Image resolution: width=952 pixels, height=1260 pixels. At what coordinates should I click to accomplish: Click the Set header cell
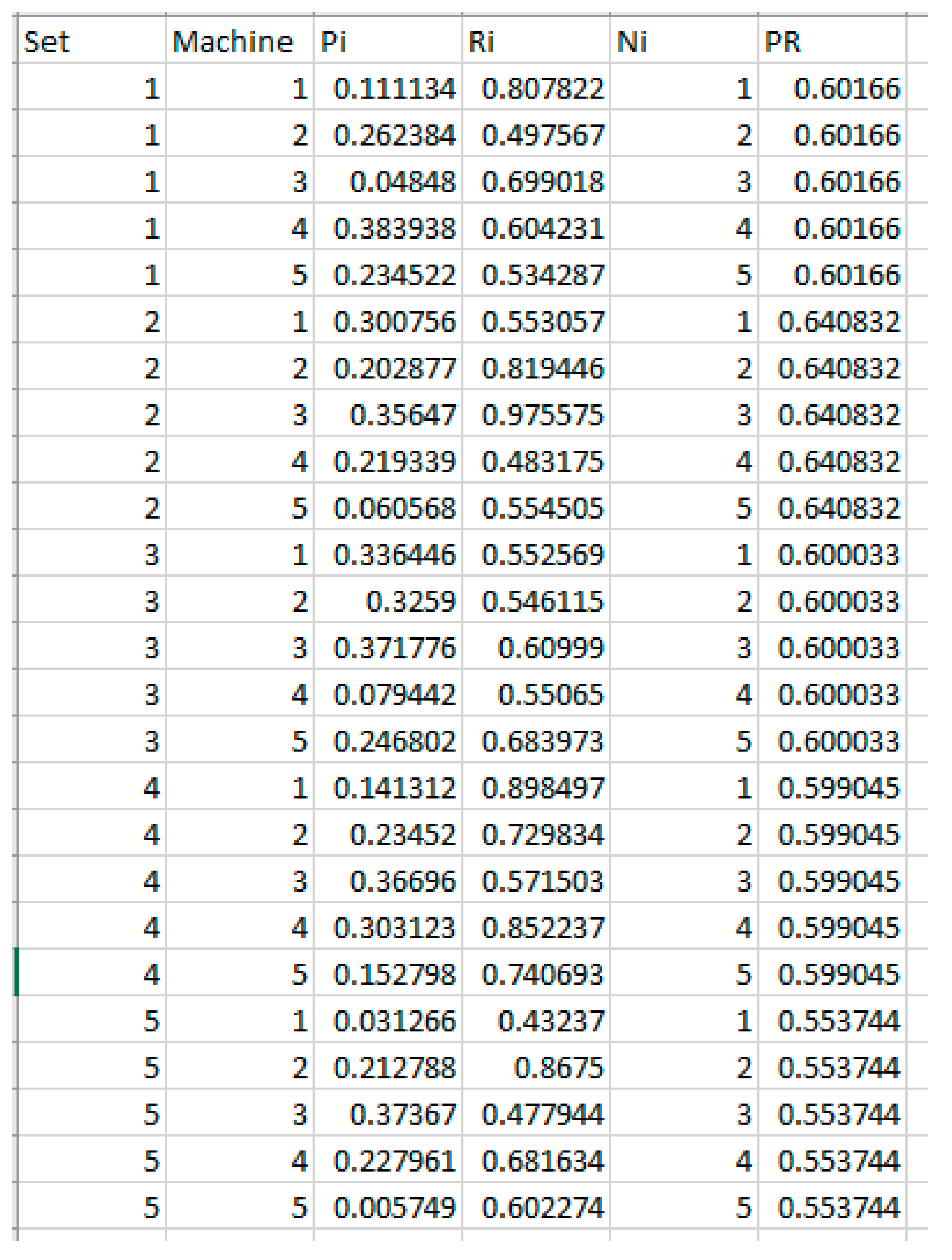coord(91,41)
